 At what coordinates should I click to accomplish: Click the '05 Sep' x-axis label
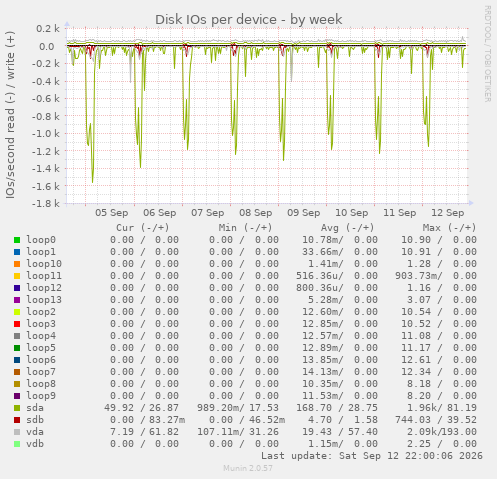[112, 213]
